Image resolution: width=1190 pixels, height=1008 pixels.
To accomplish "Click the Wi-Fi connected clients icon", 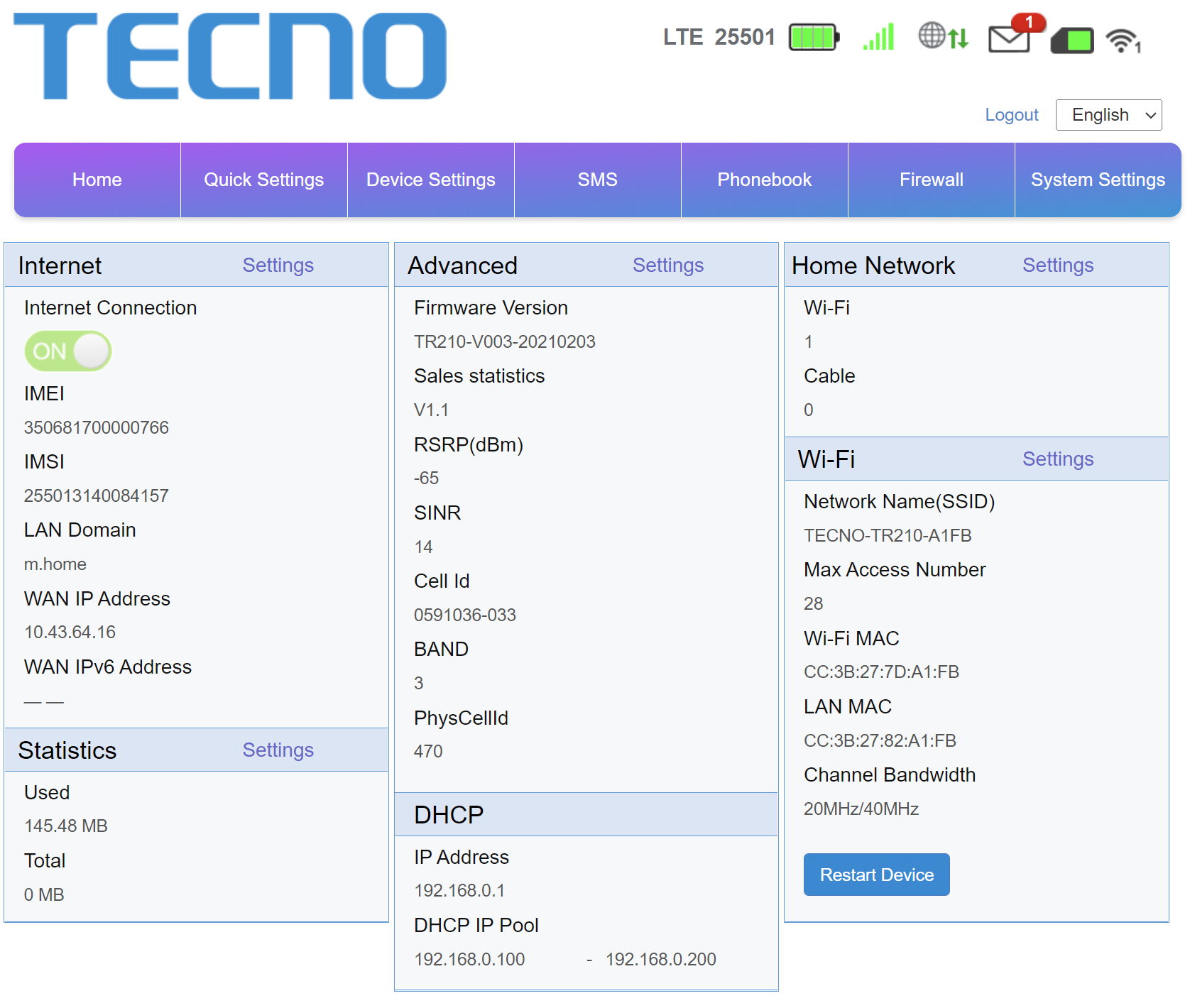I will click(x=1123, y=40).
